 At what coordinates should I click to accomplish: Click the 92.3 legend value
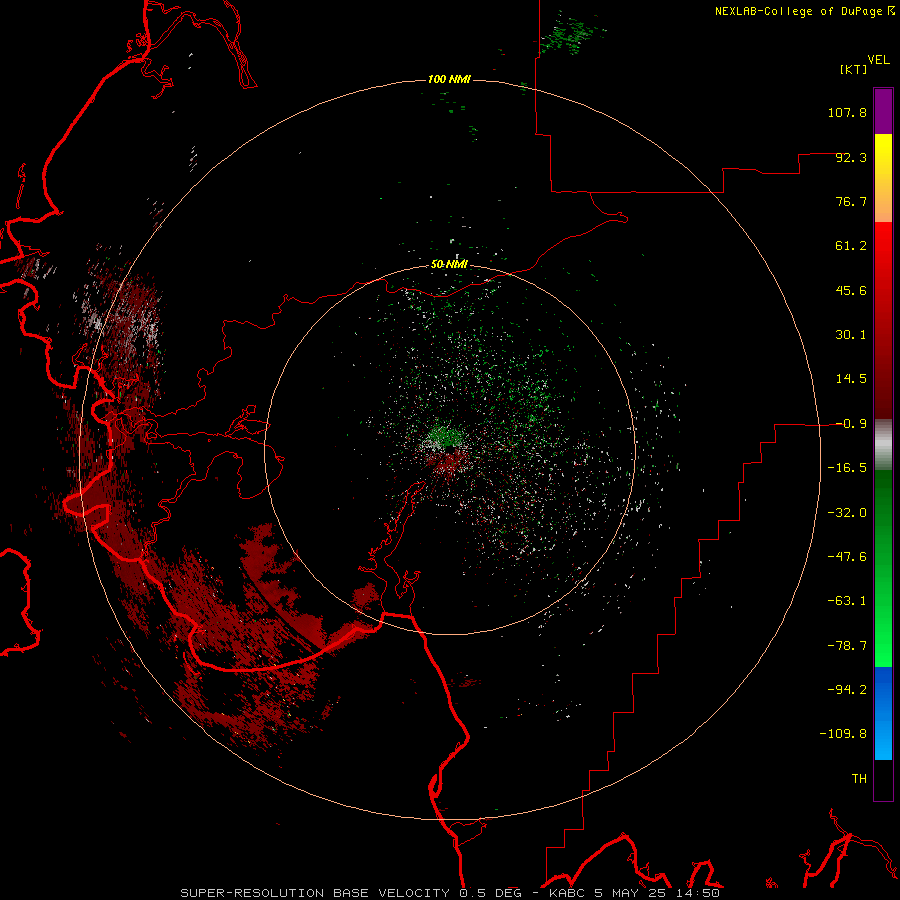tap(851, 157)
